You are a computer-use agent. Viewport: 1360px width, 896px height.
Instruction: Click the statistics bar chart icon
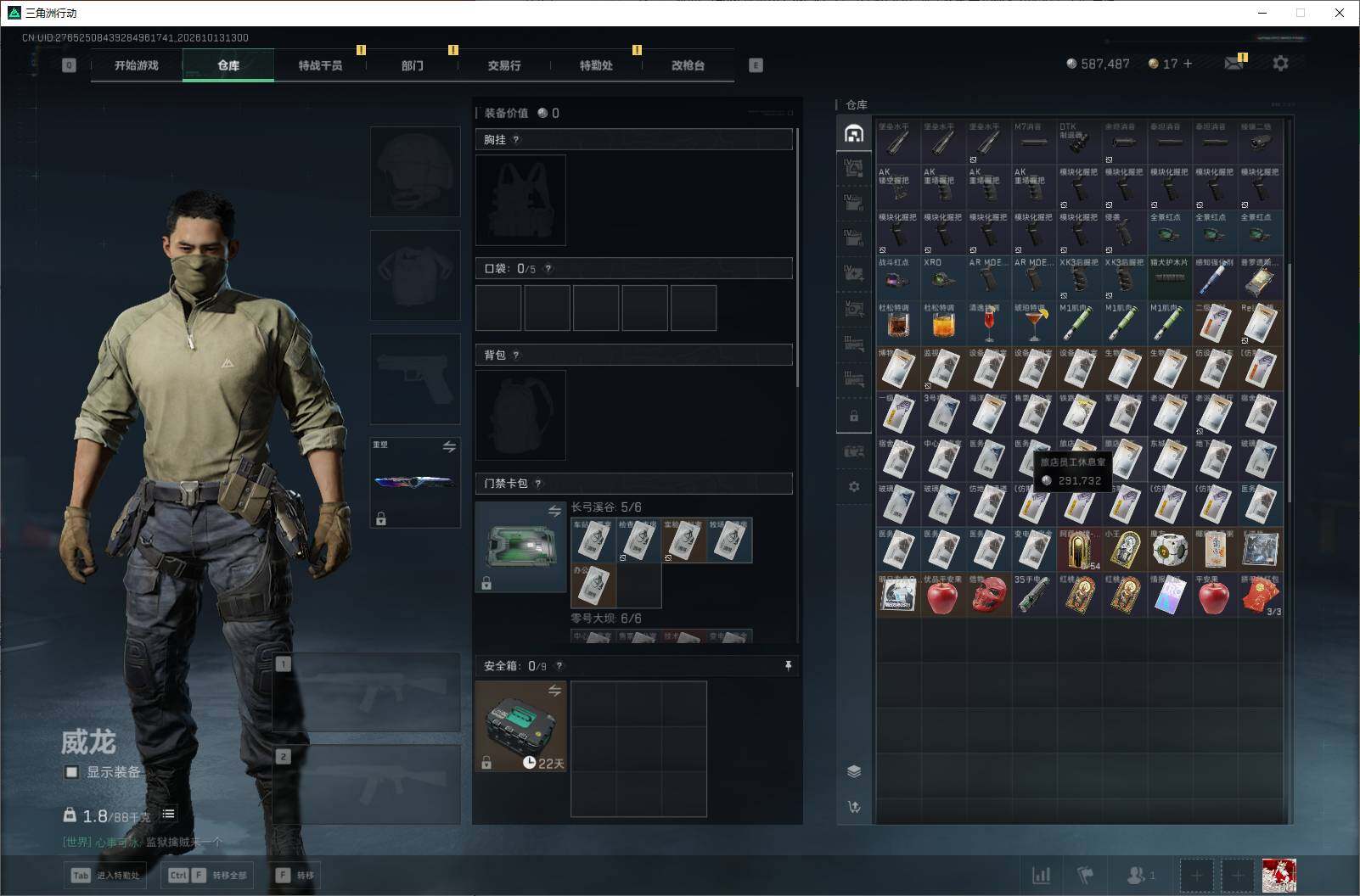coord(1041,875)
